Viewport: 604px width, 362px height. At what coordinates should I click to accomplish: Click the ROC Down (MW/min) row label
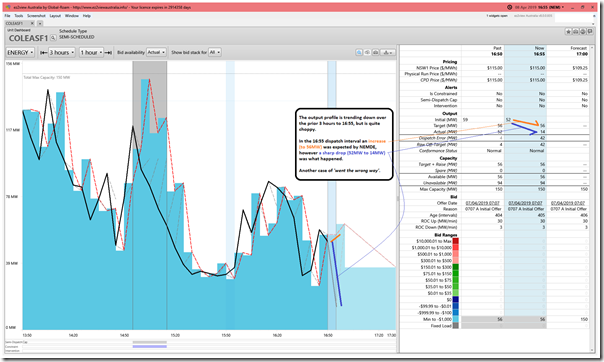[x=436, y=227]
